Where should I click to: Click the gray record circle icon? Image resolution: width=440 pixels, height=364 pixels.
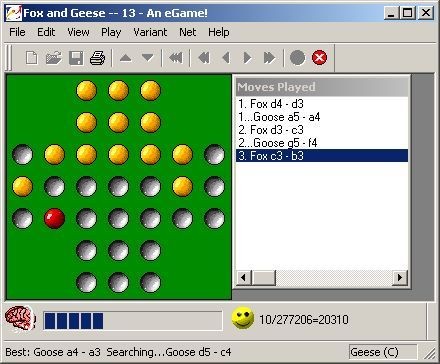[x=297, y=58]
